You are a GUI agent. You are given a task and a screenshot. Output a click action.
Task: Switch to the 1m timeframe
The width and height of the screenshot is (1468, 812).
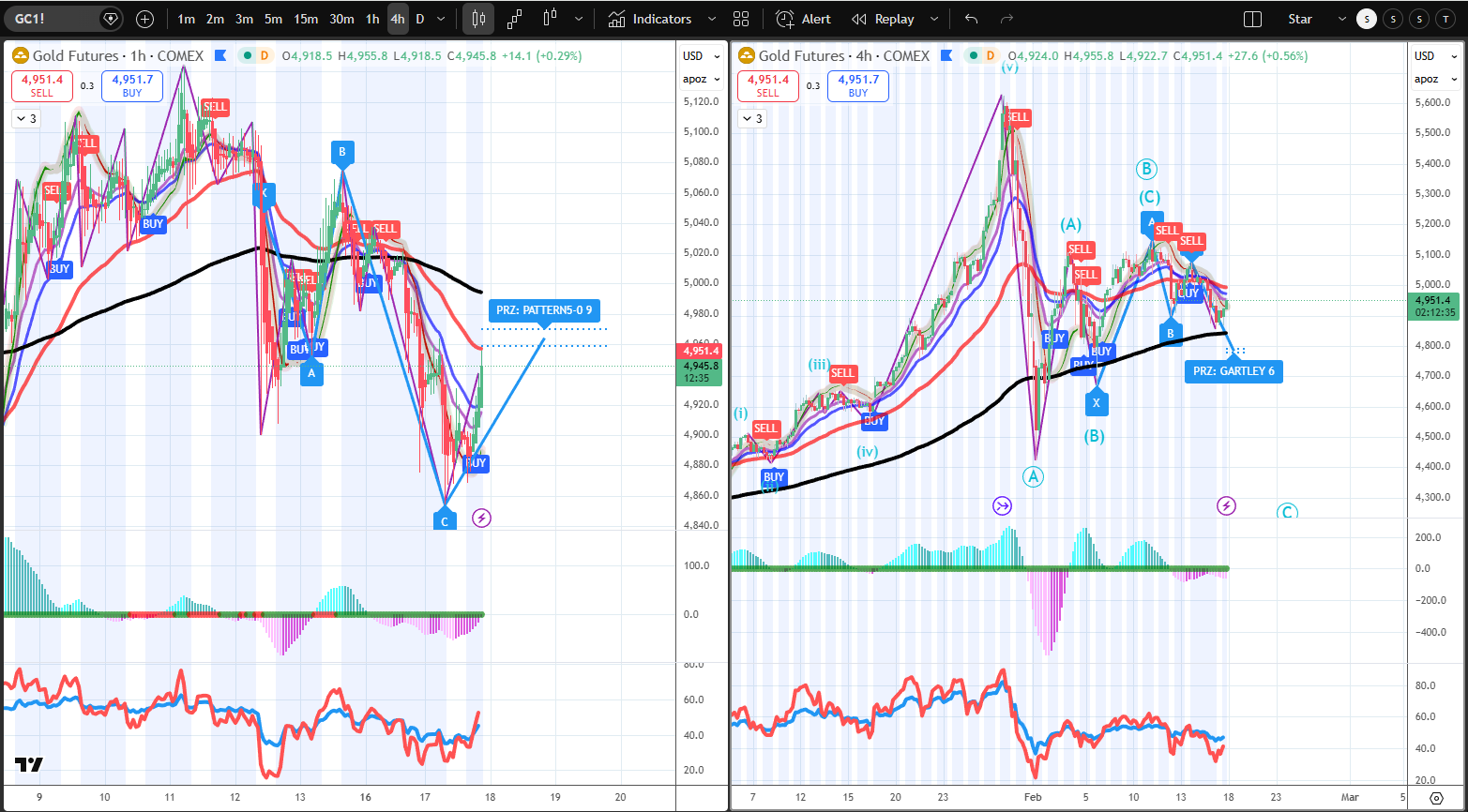tap(186, 19)
